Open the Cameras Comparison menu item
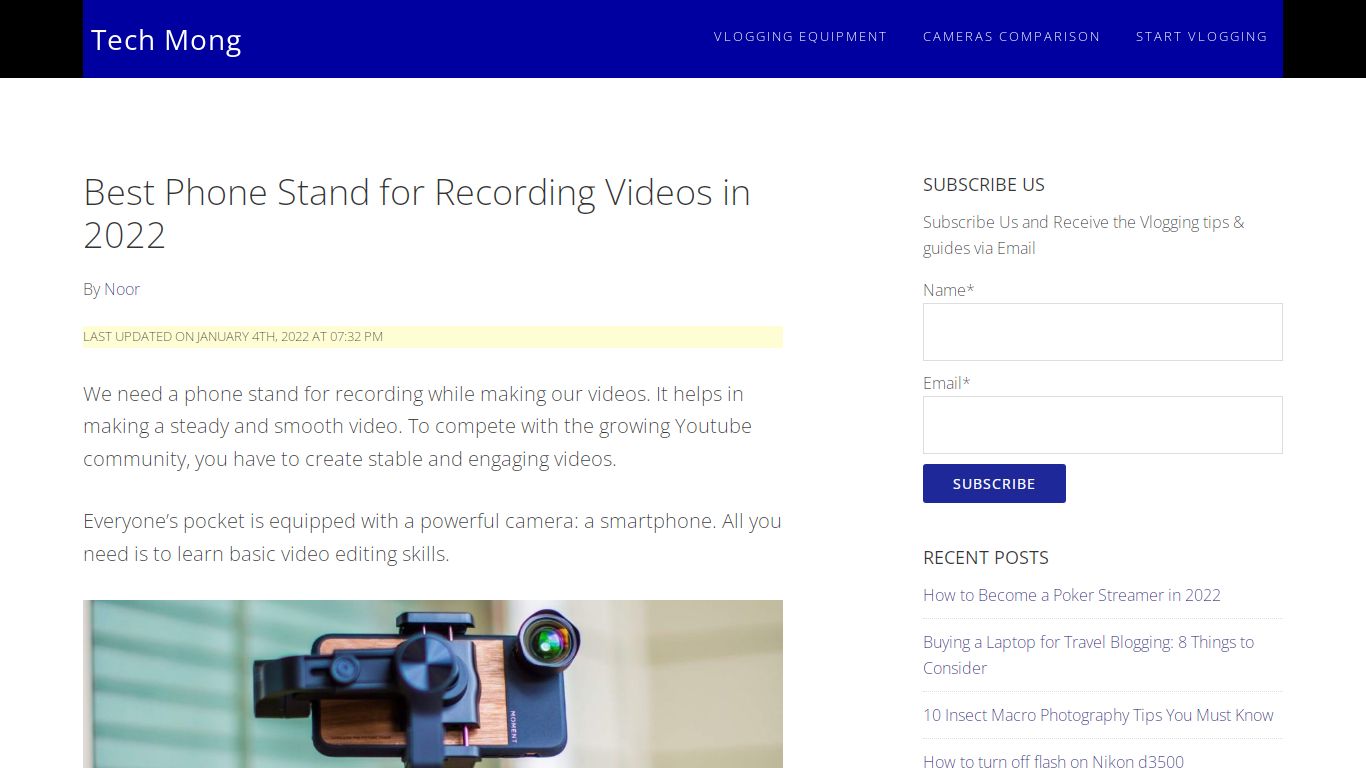 click(x=1011, y=36)
